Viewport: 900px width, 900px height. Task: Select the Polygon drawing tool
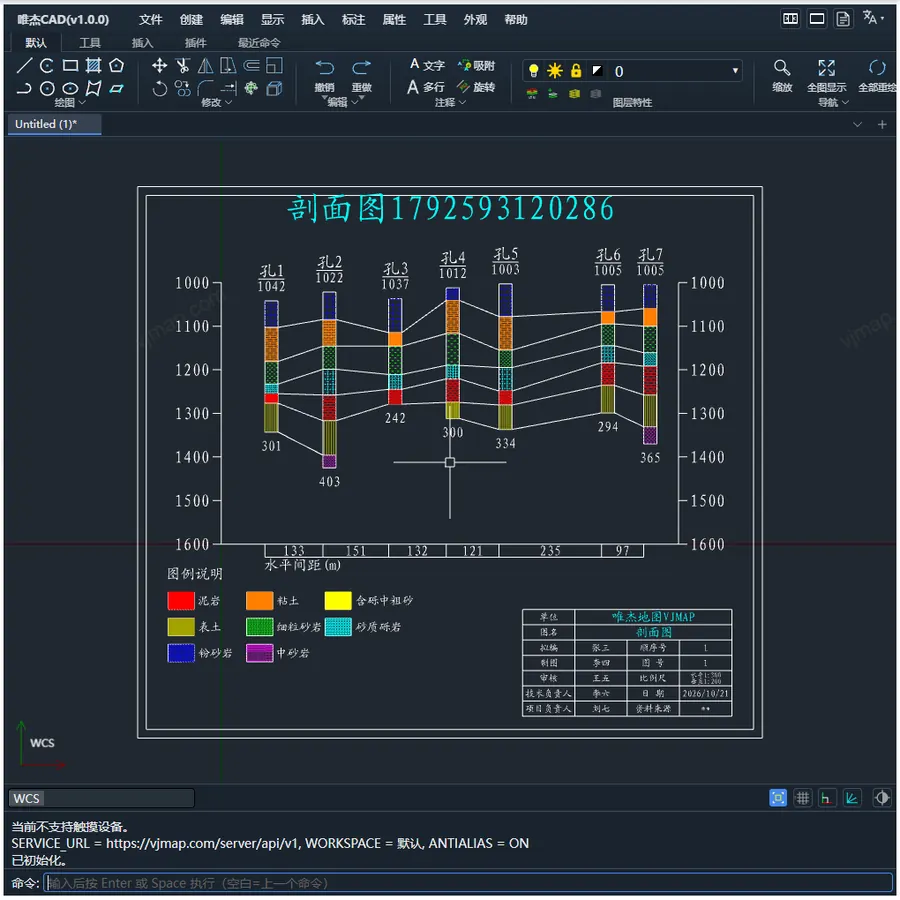pyautogui.click(x=117, y=65)
